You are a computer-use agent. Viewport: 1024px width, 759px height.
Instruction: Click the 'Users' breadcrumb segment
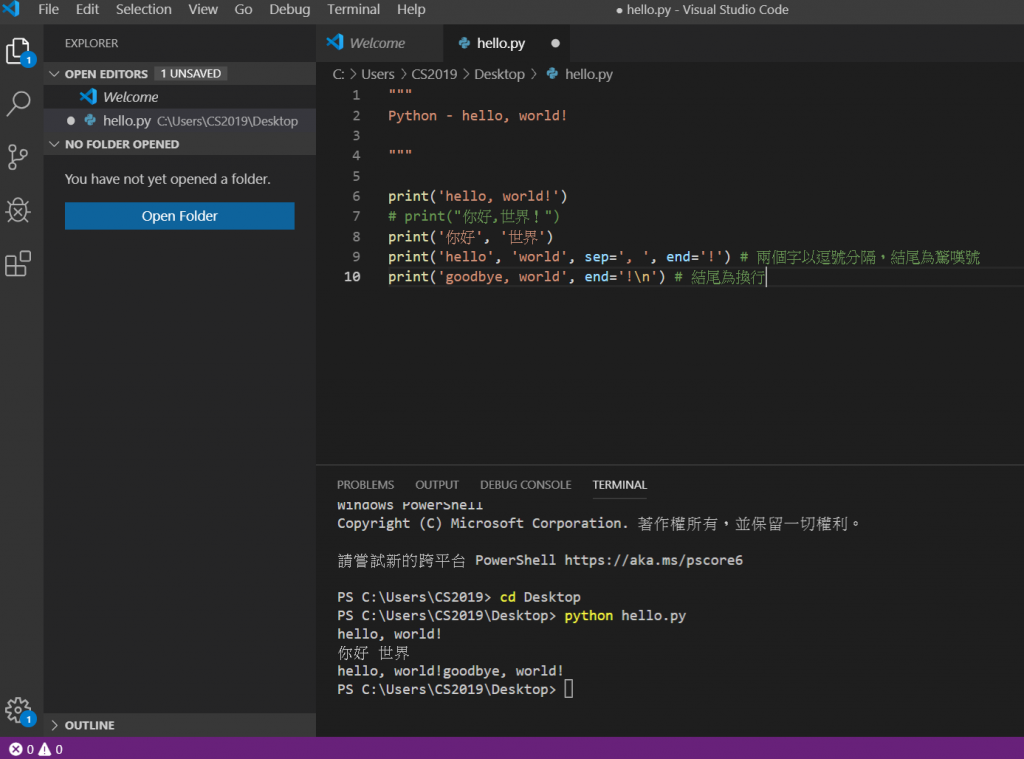[377, 74]
